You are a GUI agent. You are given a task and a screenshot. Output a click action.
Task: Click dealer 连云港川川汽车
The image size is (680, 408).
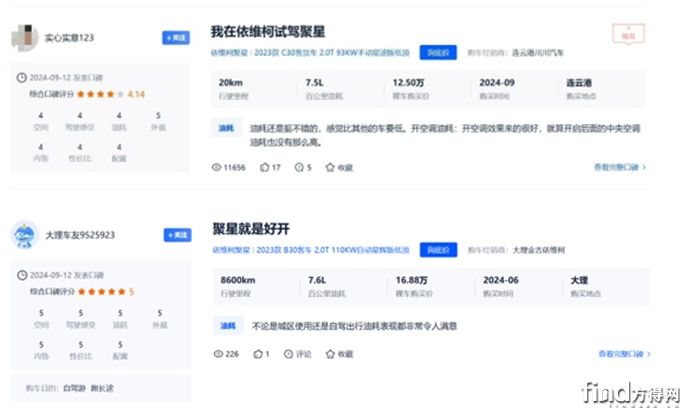pos(538,53)
